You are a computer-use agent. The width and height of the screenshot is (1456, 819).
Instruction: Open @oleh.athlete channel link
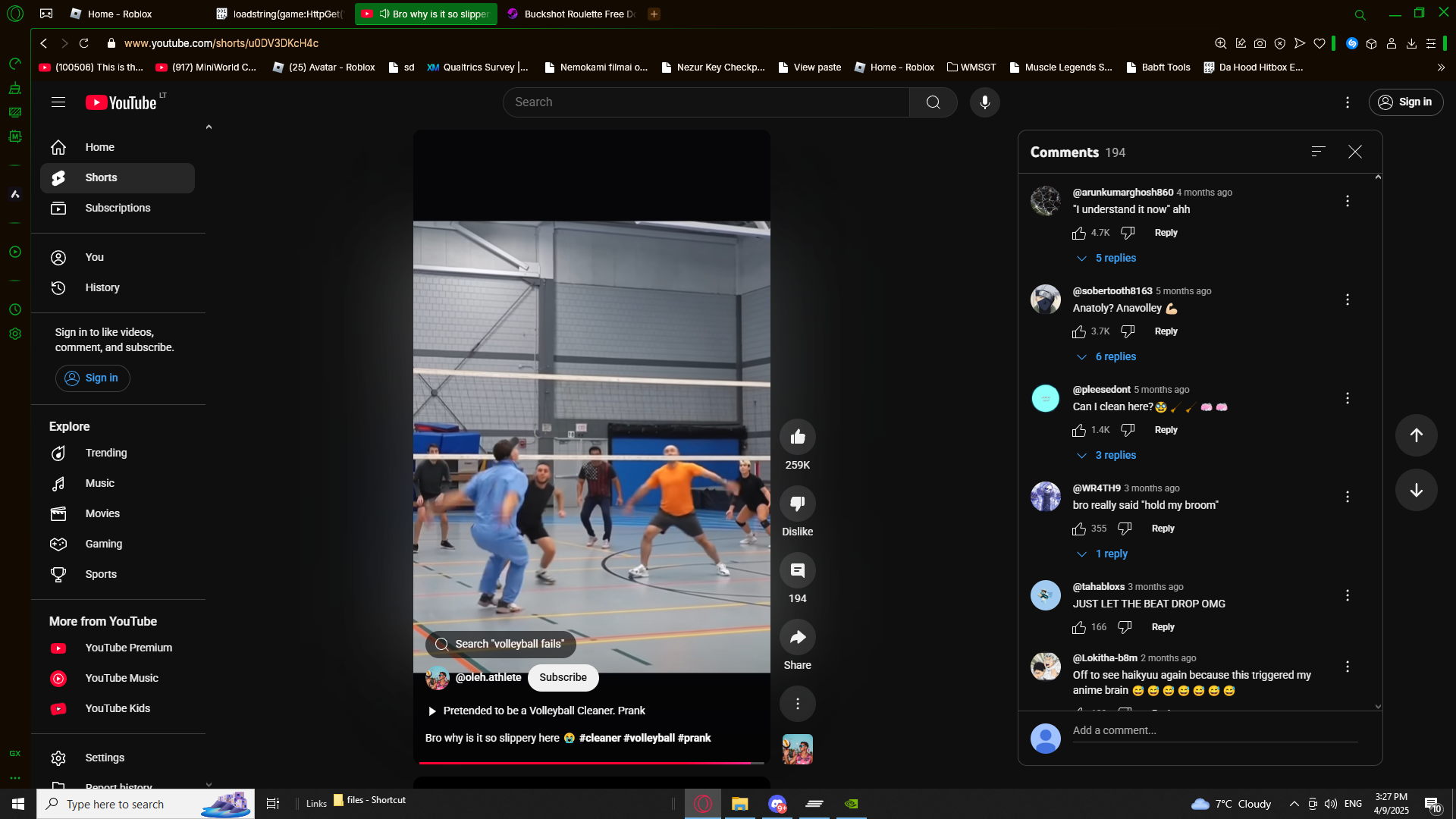pos(488,677)
